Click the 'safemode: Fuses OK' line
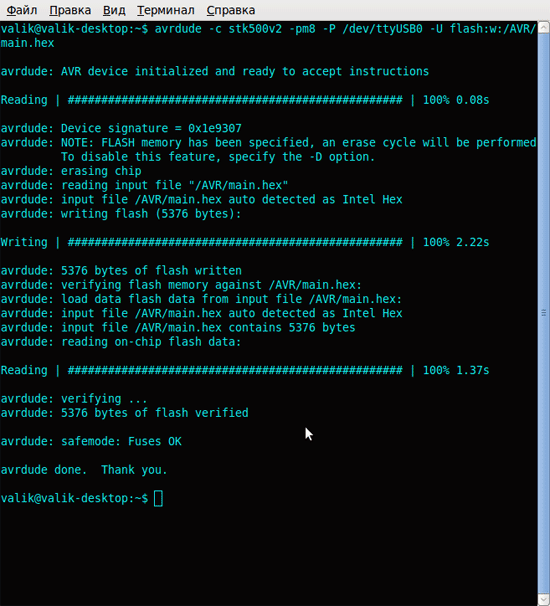Viewport: 550px width, 606px height. click(x=91, y=441)
